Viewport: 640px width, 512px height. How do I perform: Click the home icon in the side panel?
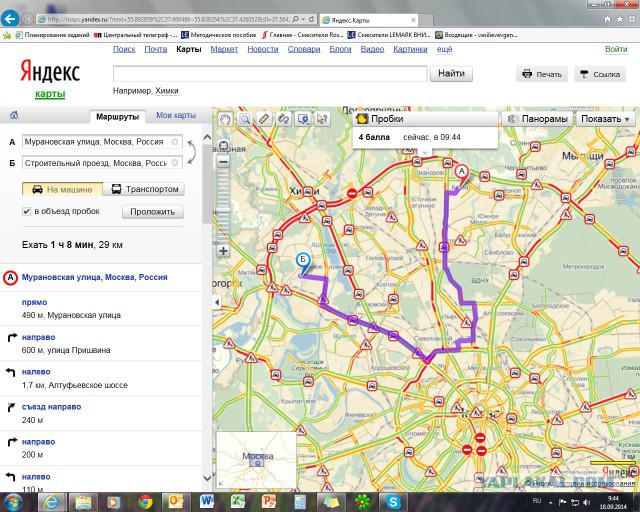[x=14, y=115]
